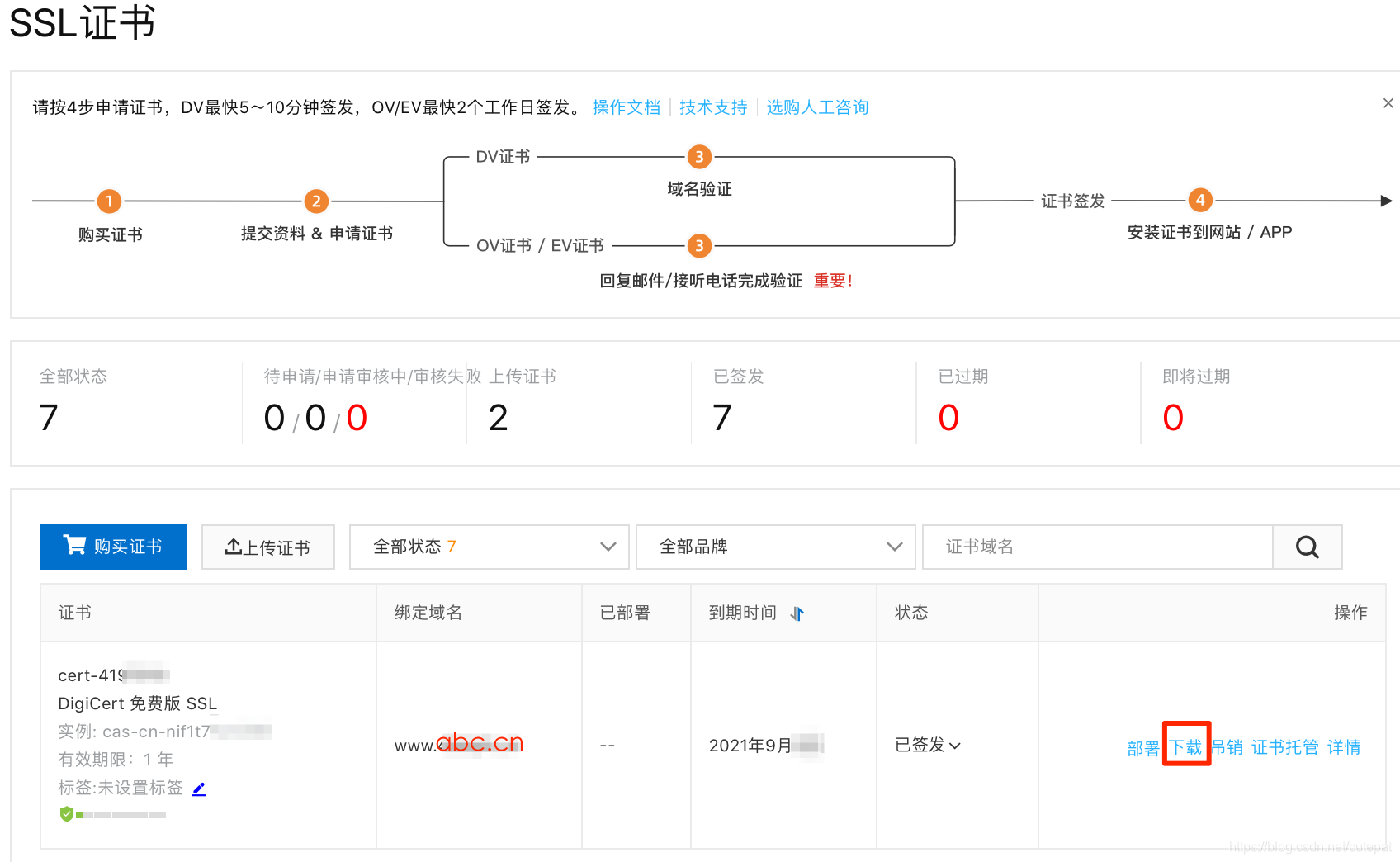Dismiss the guide banner with the X icon

tap(1388, 102)
